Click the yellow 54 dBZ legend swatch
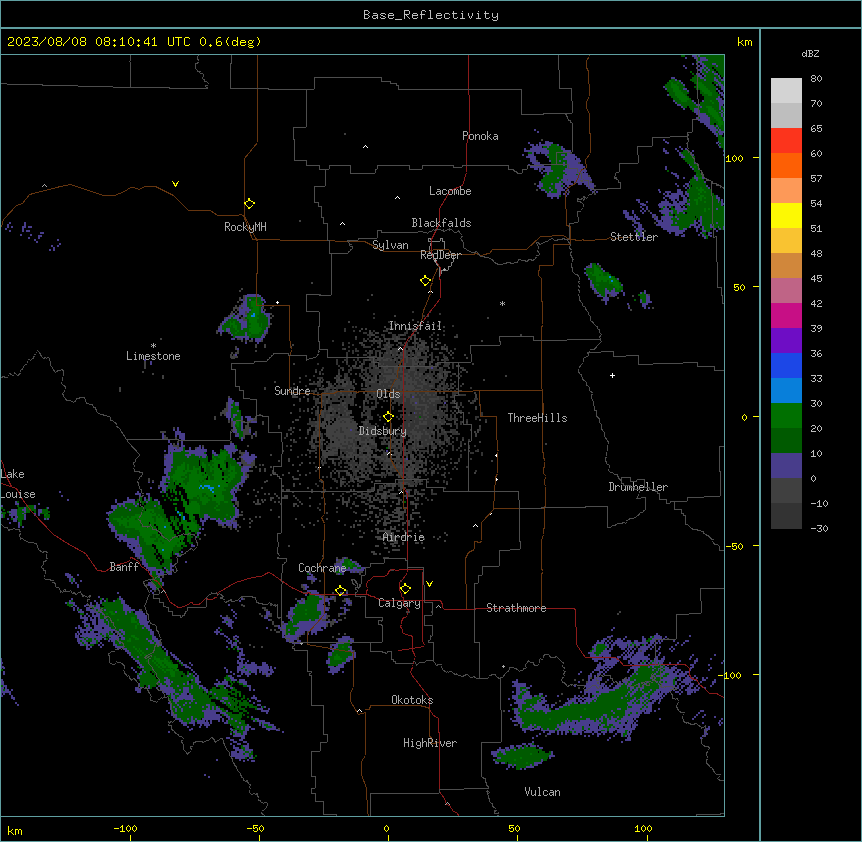This screenshot has width=862, height=842. click(x=786, y=215)
